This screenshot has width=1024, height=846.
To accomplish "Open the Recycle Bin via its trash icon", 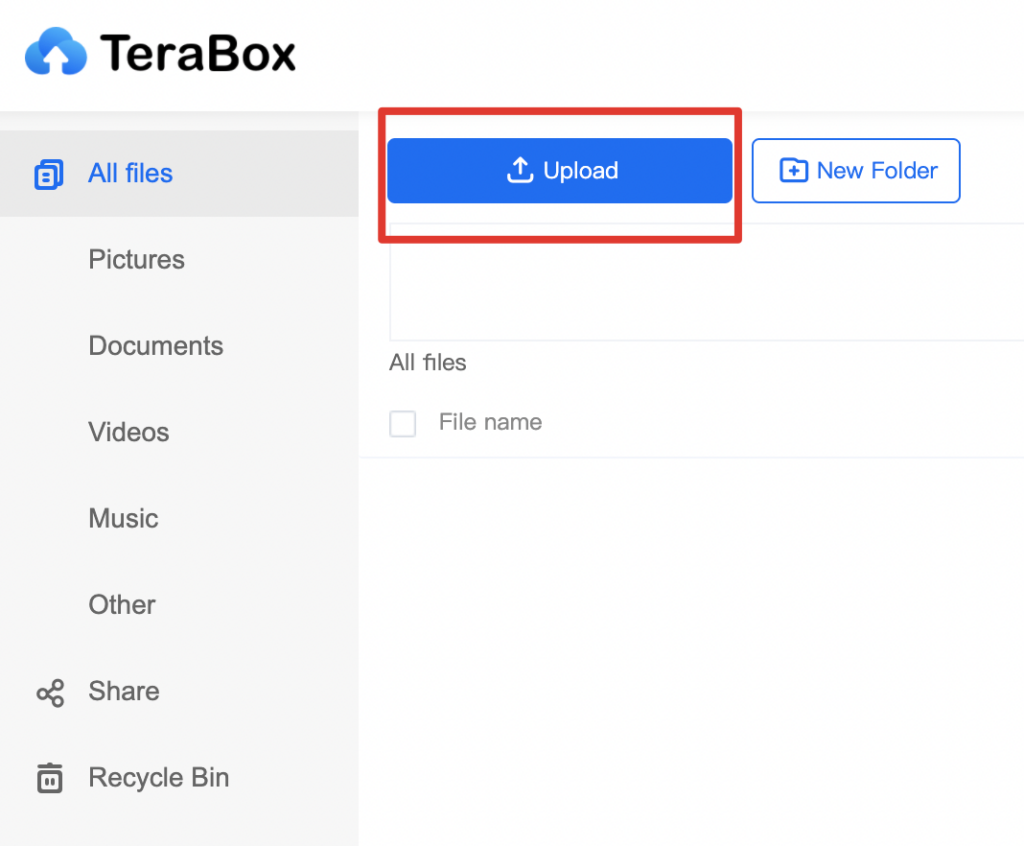I will click(x=48, y=777).
